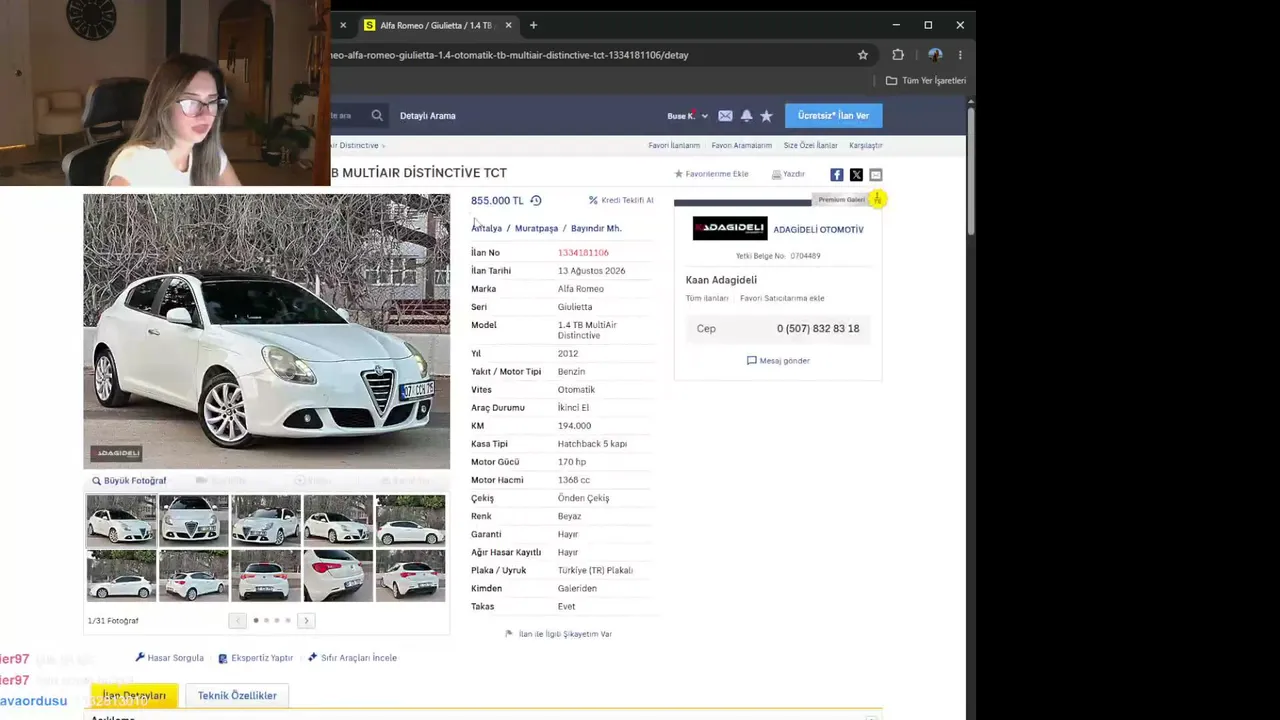Click the Muratpaşa district link
Viewport: 1280px width, 720px height.
click(536, 228)
